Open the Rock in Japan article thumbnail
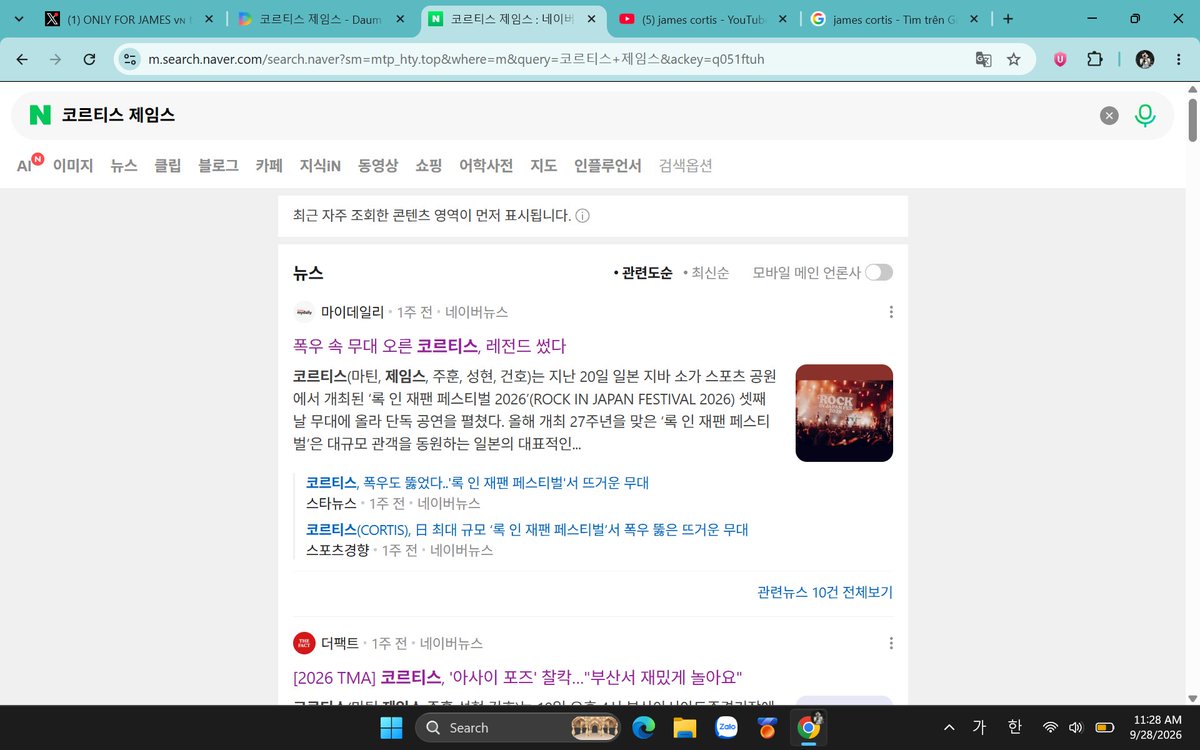The height and width of the screenshot is (750, 1200). tap(844, 413)
